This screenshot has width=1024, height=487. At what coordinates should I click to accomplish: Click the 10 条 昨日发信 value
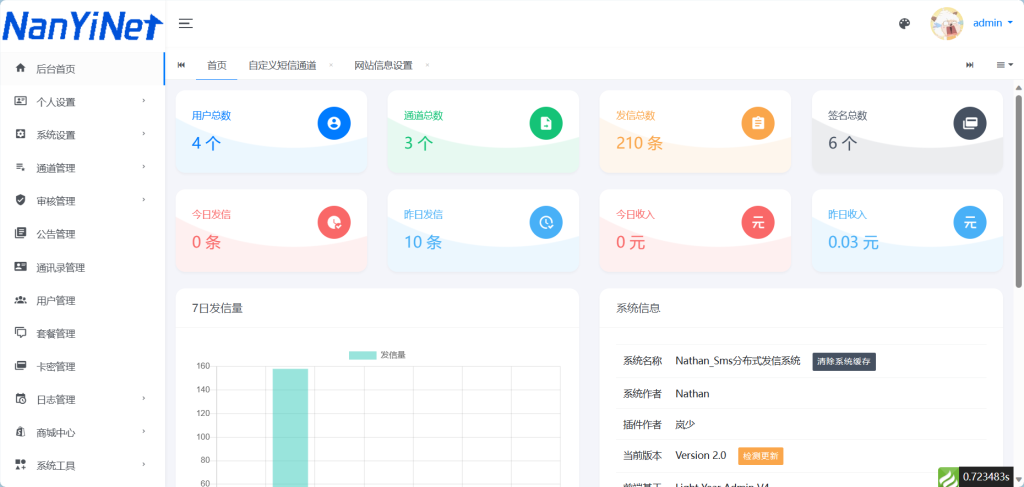pyautogui.click(x=423, y=242)
